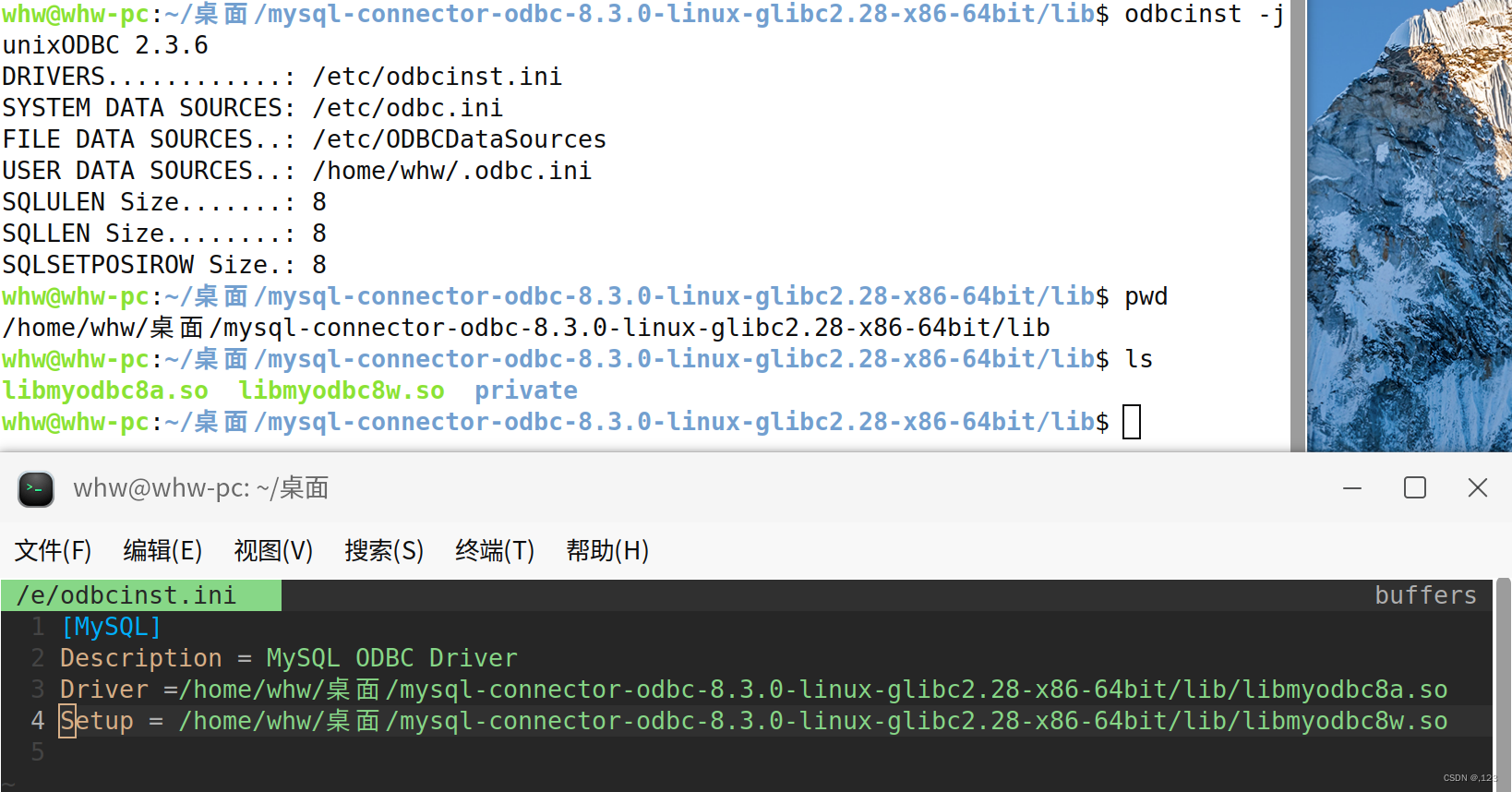
Task: Open the 视图(V) menu
Action: coord(273,550)
